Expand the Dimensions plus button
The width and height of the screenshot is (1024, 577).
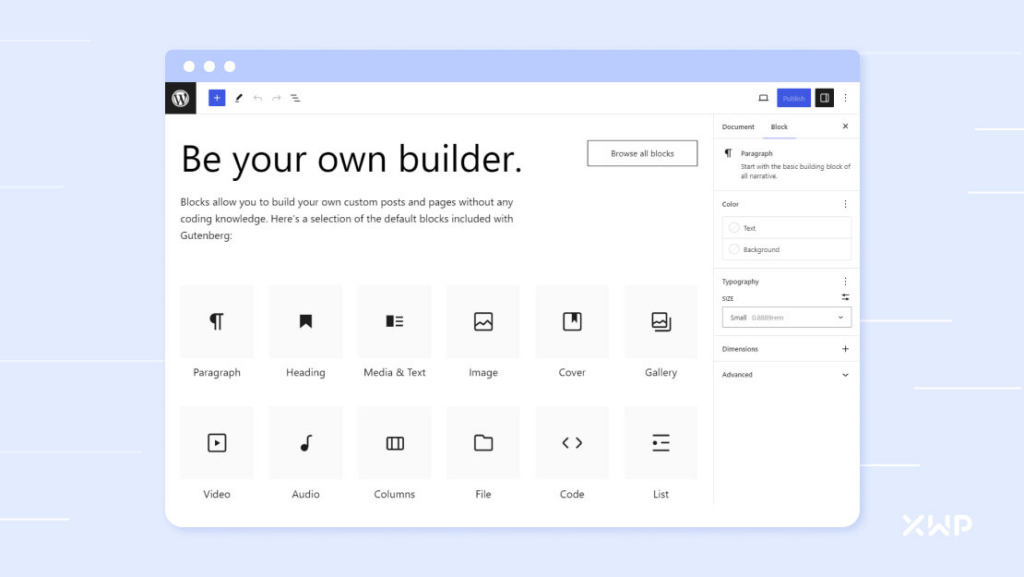point(845,349)
